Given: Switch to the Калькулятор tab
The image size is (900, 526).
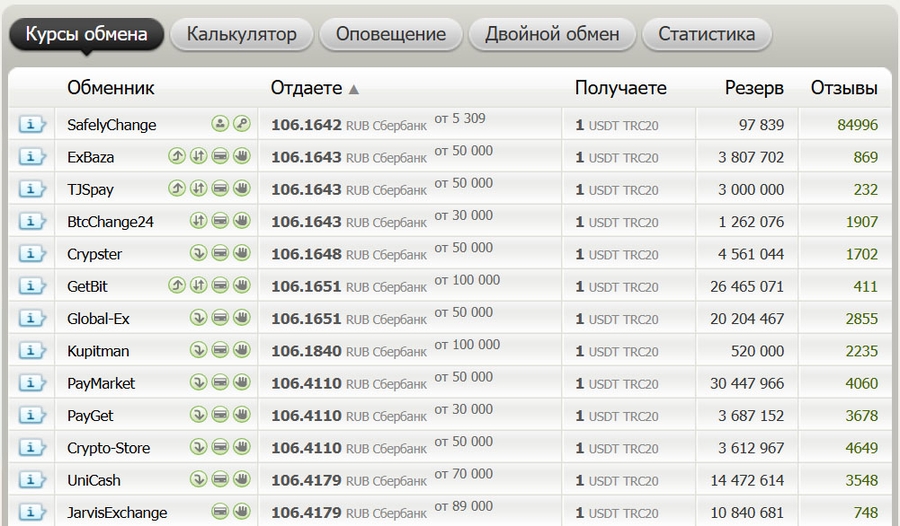Looking at the screenshot, I should (241, 34).
